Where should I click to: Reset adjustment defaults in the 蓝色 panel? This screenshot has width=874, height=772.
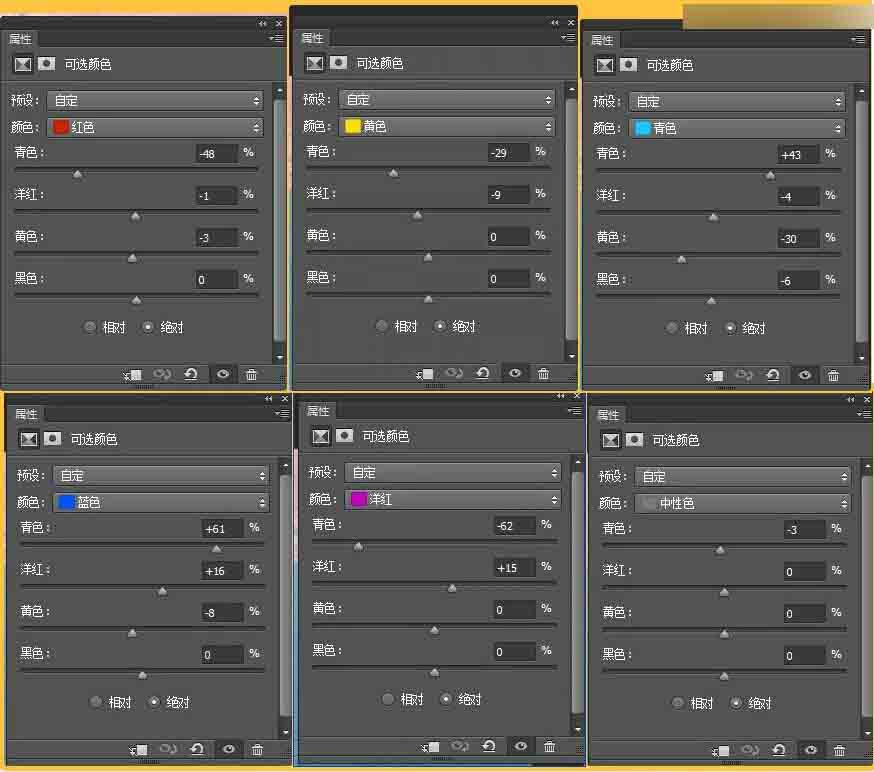(197, 749)
